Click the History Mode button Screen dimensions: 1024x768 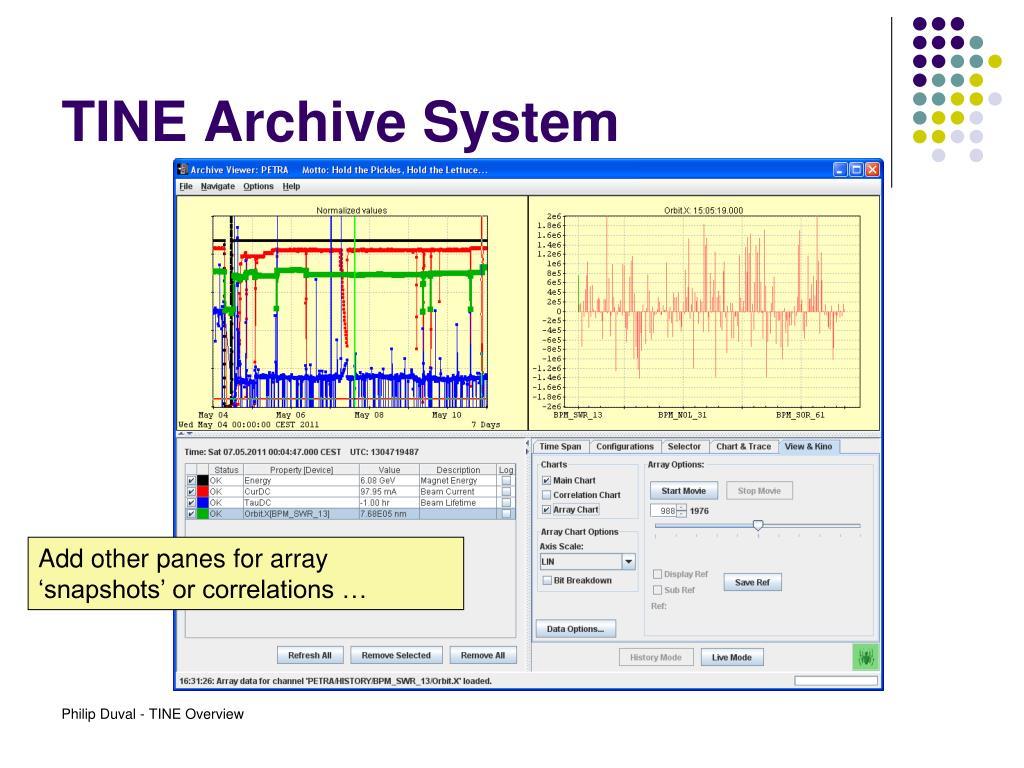coord(655,657)
